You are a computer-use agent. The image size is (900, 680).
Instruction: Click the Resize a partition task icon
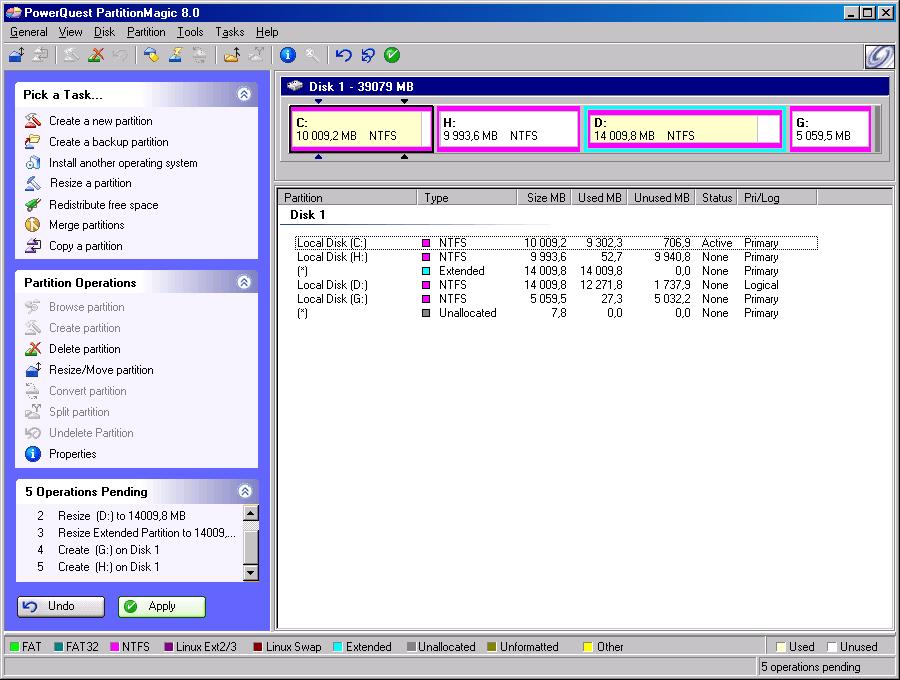pos(33,183)
